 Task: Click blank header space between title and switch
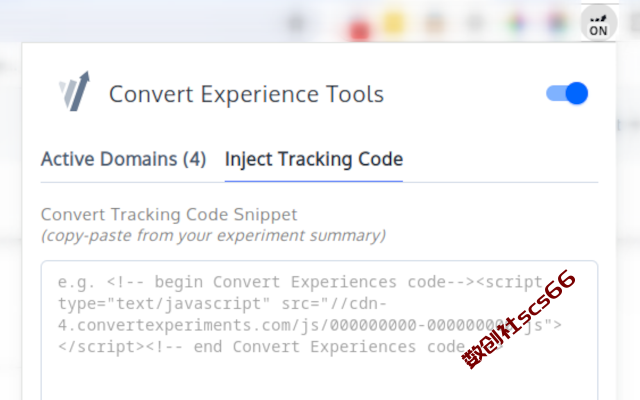(x=465, y=94)
